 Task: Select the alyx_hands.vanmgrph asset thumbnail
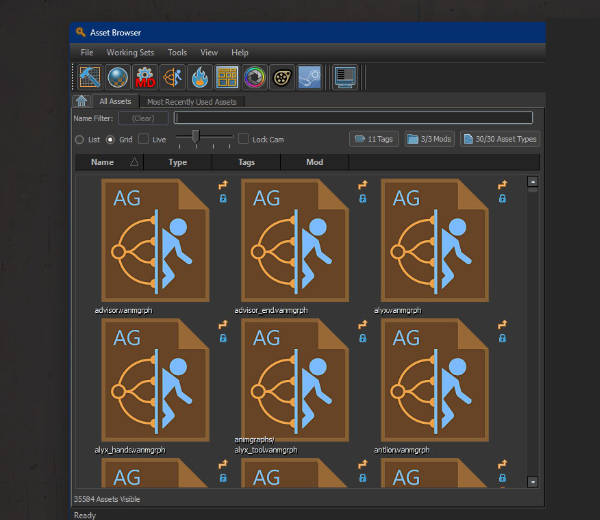[x=155, y=380]
